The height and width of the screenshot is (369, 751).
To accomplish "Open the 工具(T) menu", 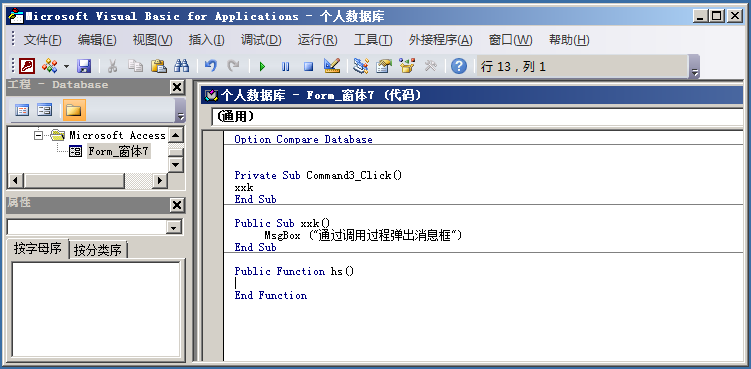I will pyautogui.click(x=373, y=40).
